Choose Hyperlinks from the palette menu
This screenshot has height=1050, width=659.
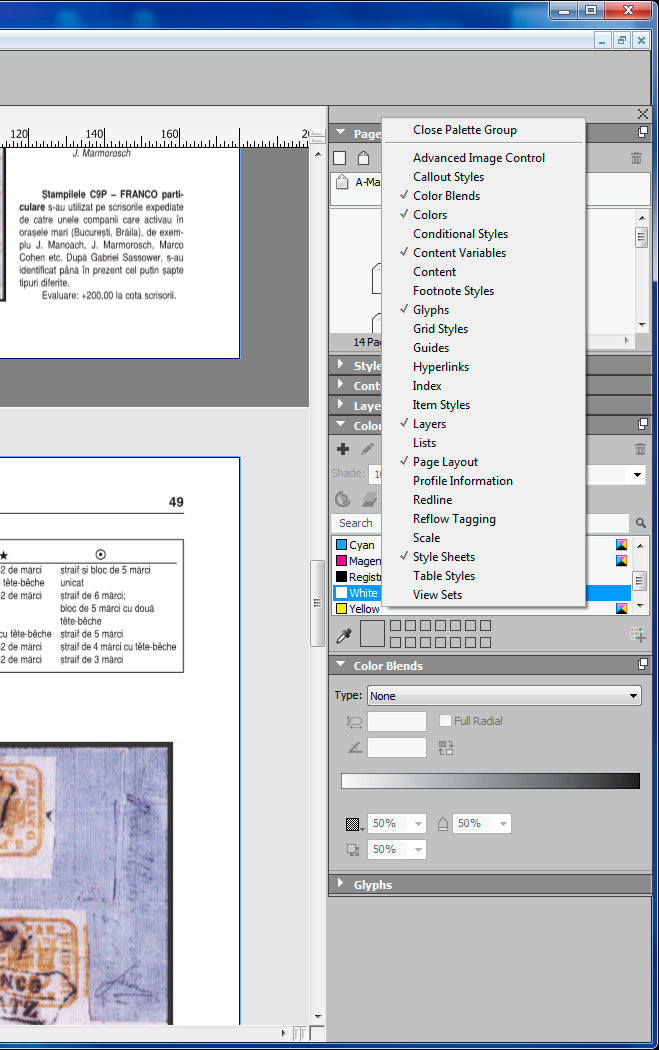click(x=441, y=367)
